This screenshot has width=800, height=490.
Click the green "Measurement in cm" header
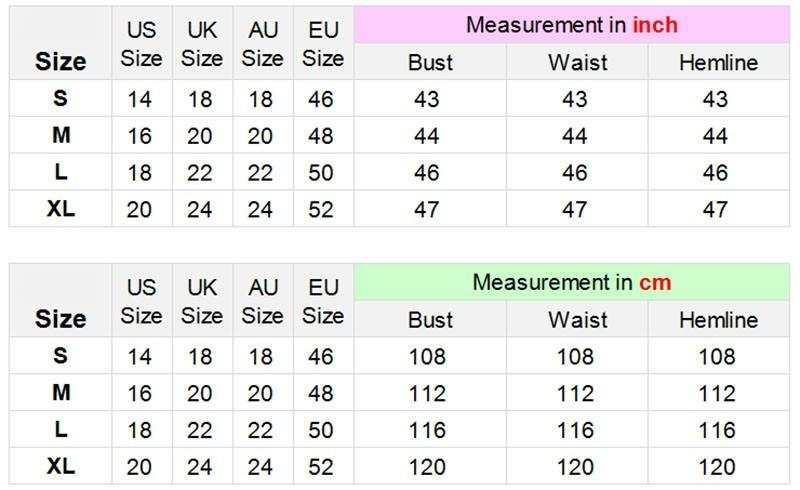pos(571,282)
